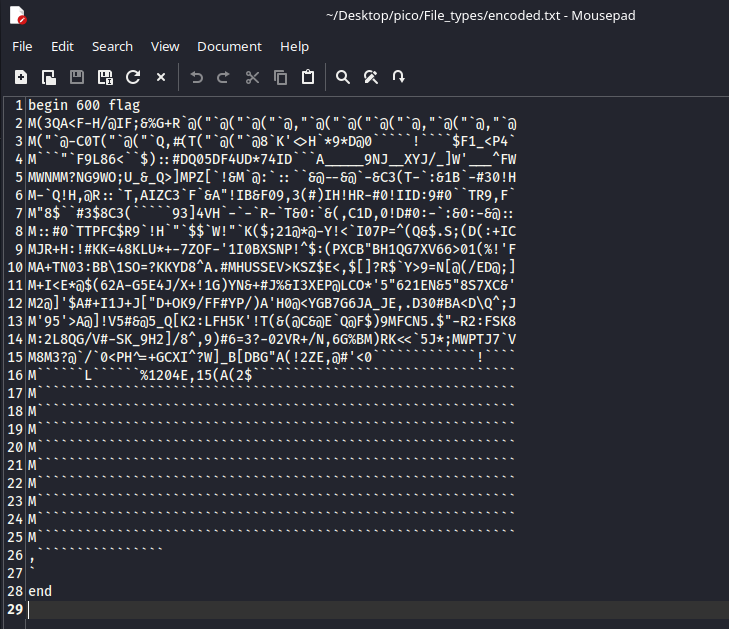
Task: Click the Copy icon in toolbar
Action: pos(280,77)
